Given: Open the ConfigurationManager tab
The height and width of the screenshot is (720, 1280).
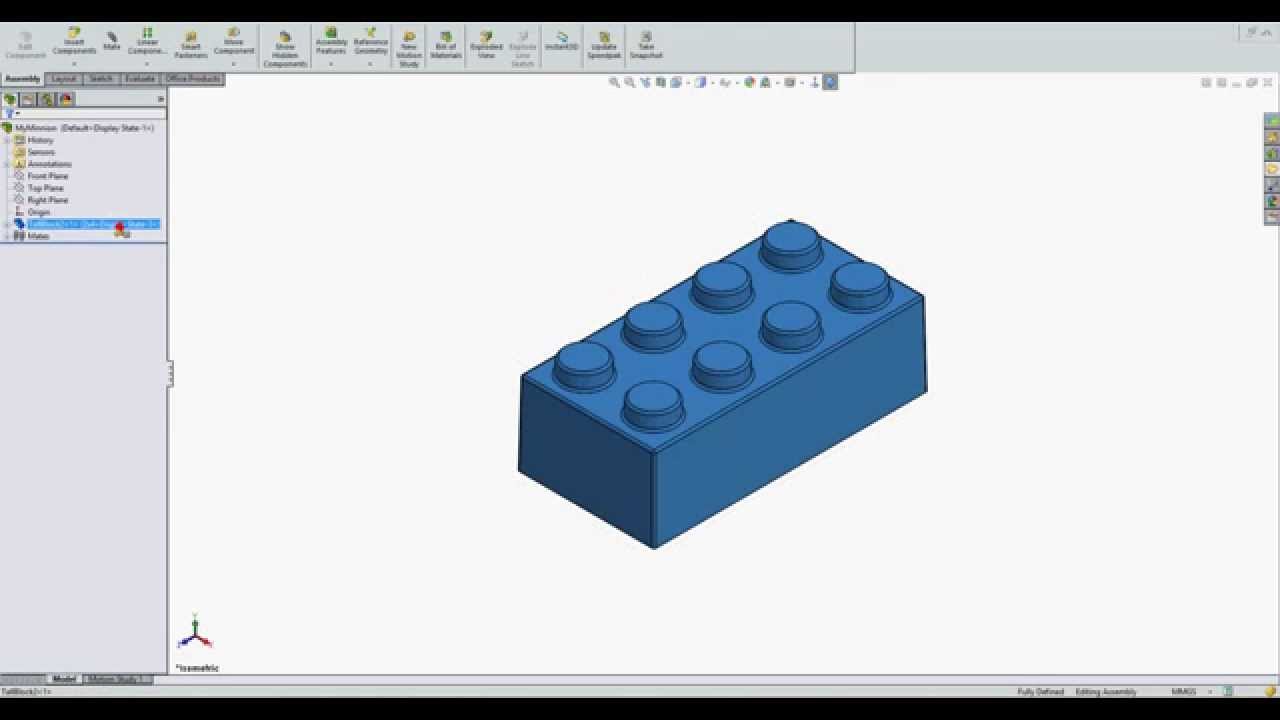Looking at the screenshot, I should coord(47,99).
